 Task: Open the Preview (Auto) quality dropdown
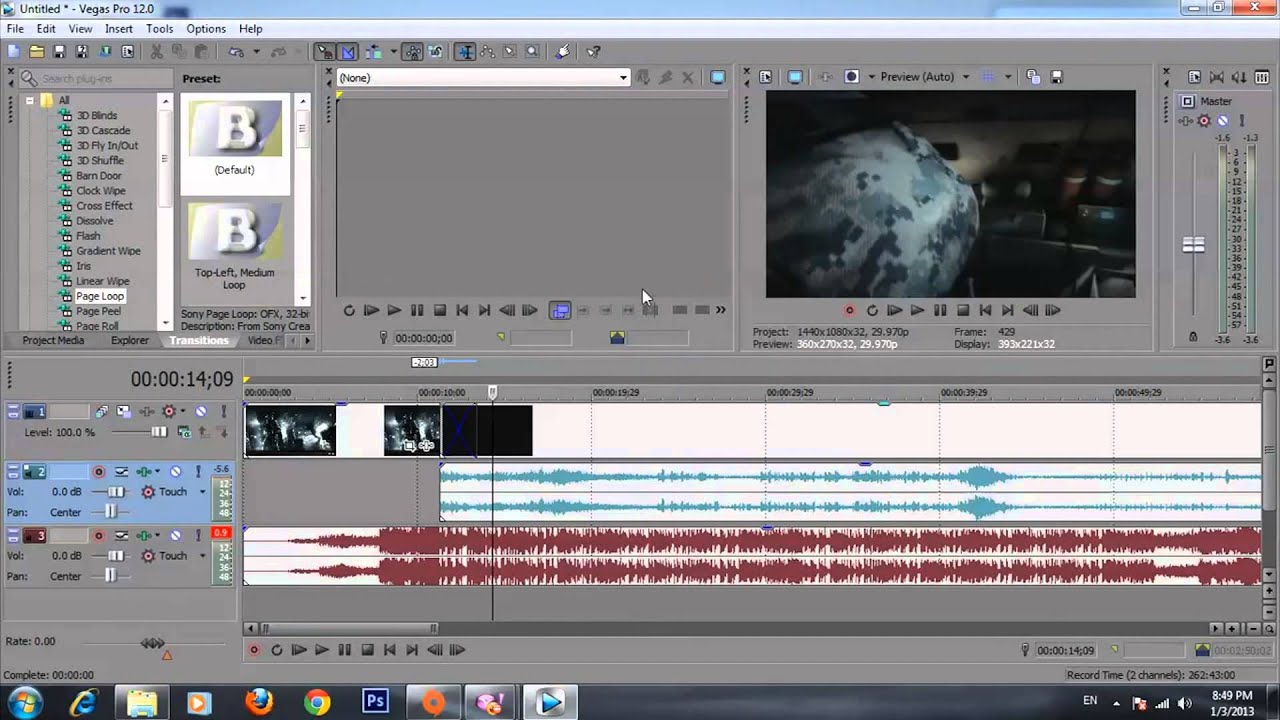click(x=965, y=77)
